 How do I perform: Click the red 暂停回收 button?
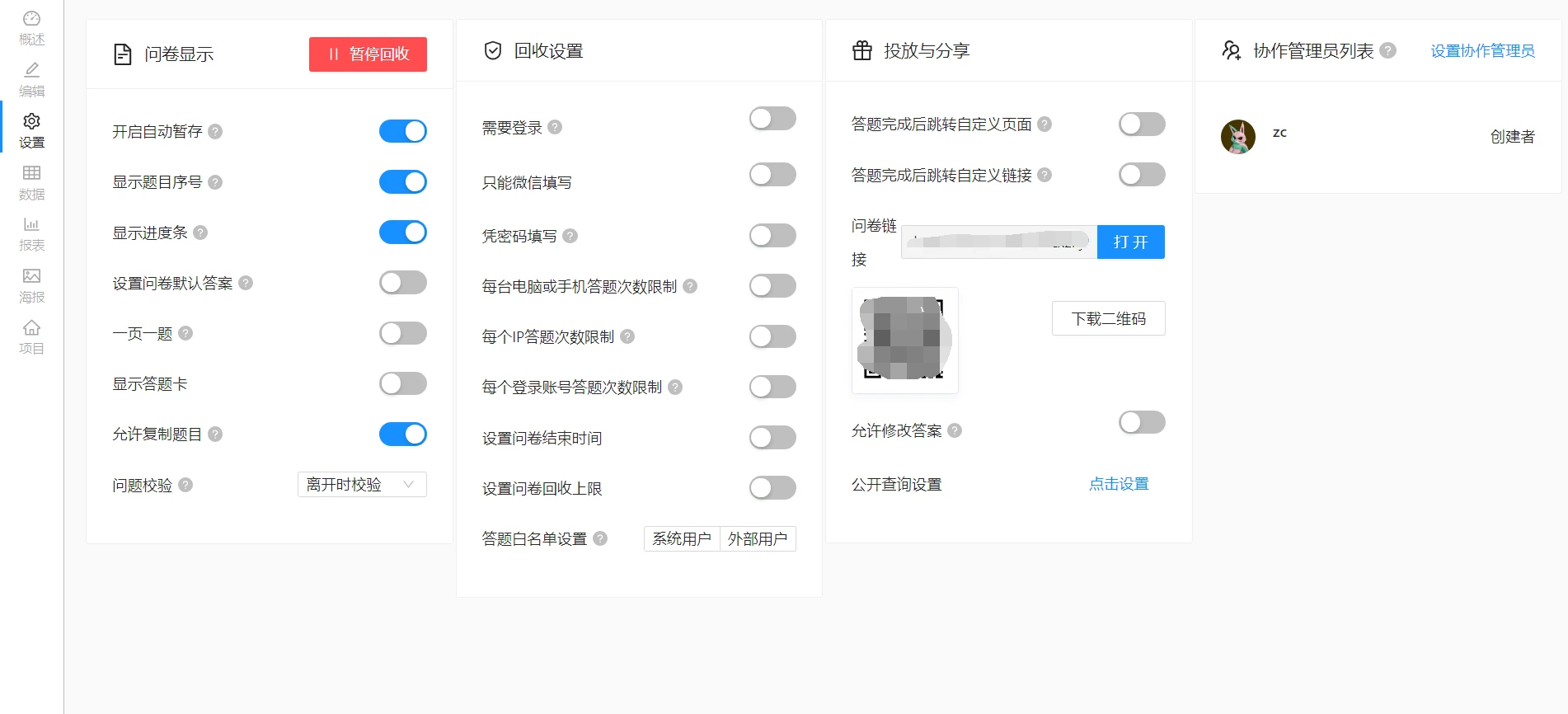[x=368, y=54]
